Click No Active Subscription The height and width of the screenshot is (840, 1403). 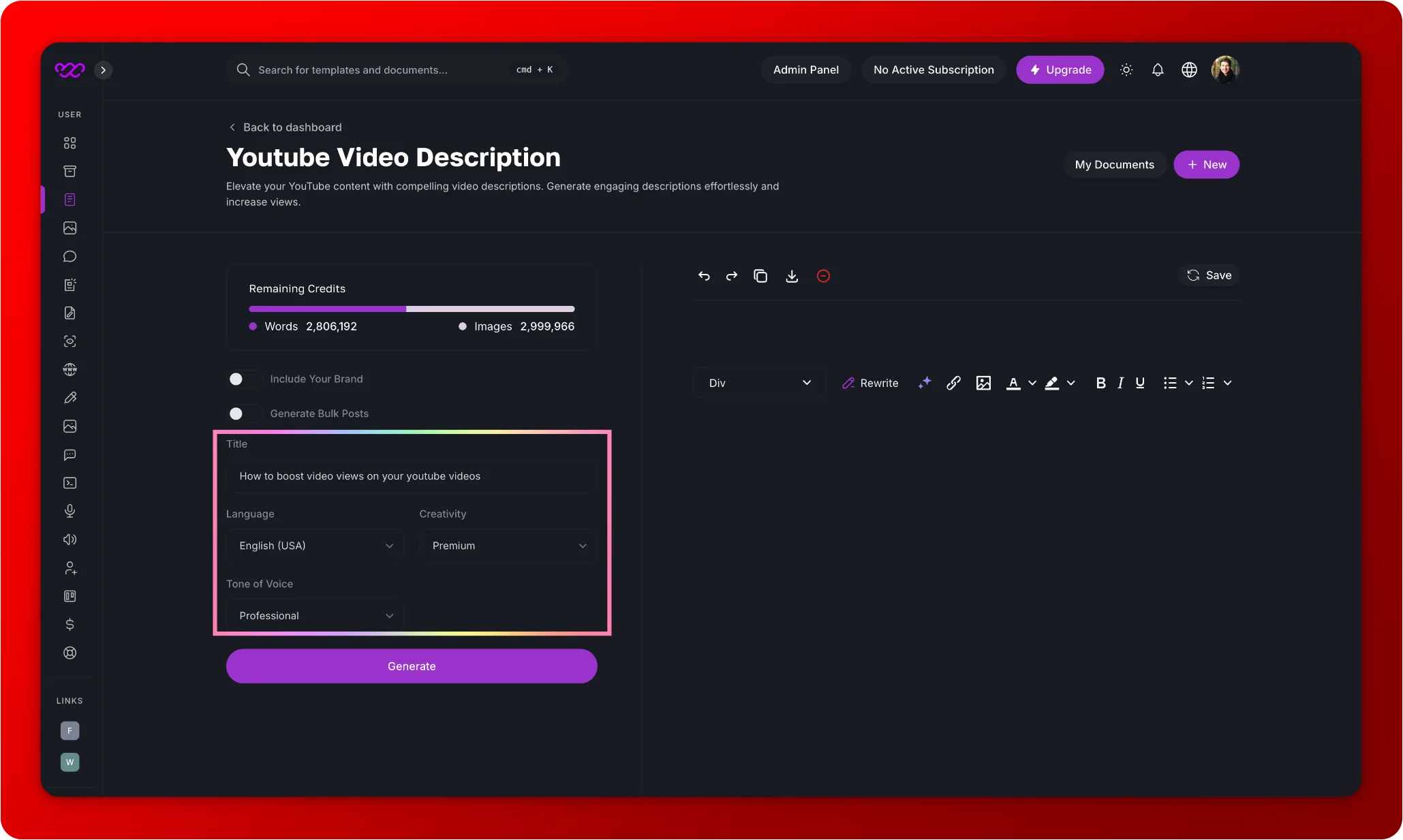934,69
